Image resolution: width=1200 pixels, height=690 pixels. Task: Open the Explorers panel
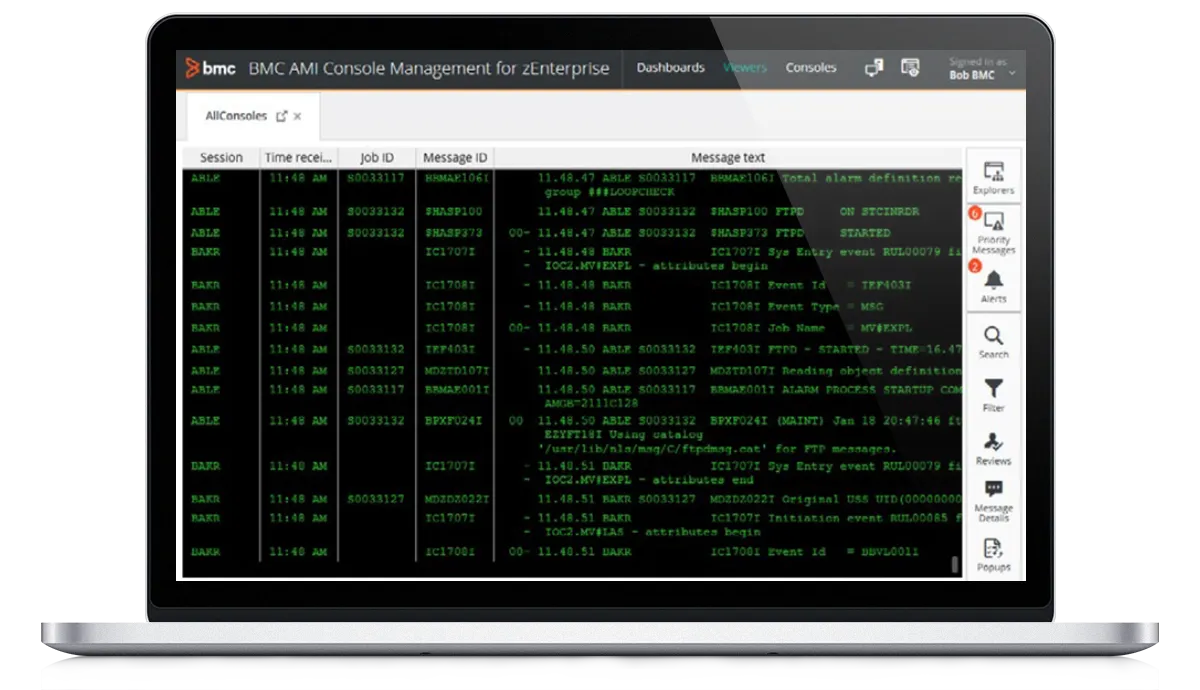993,177
